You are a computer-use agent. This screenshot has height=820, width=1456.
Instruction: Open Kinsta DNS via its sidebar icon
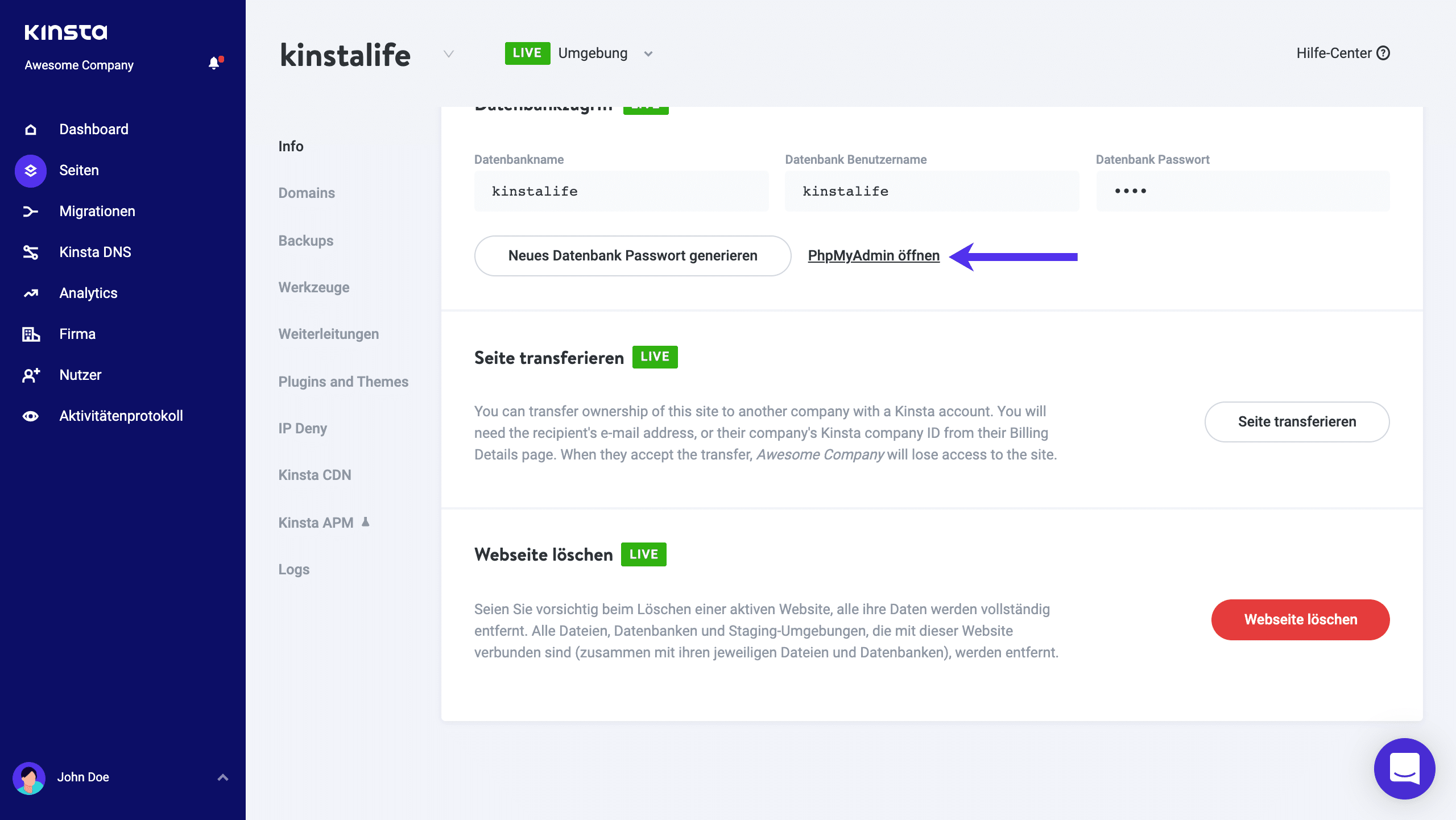pos(30,252)
